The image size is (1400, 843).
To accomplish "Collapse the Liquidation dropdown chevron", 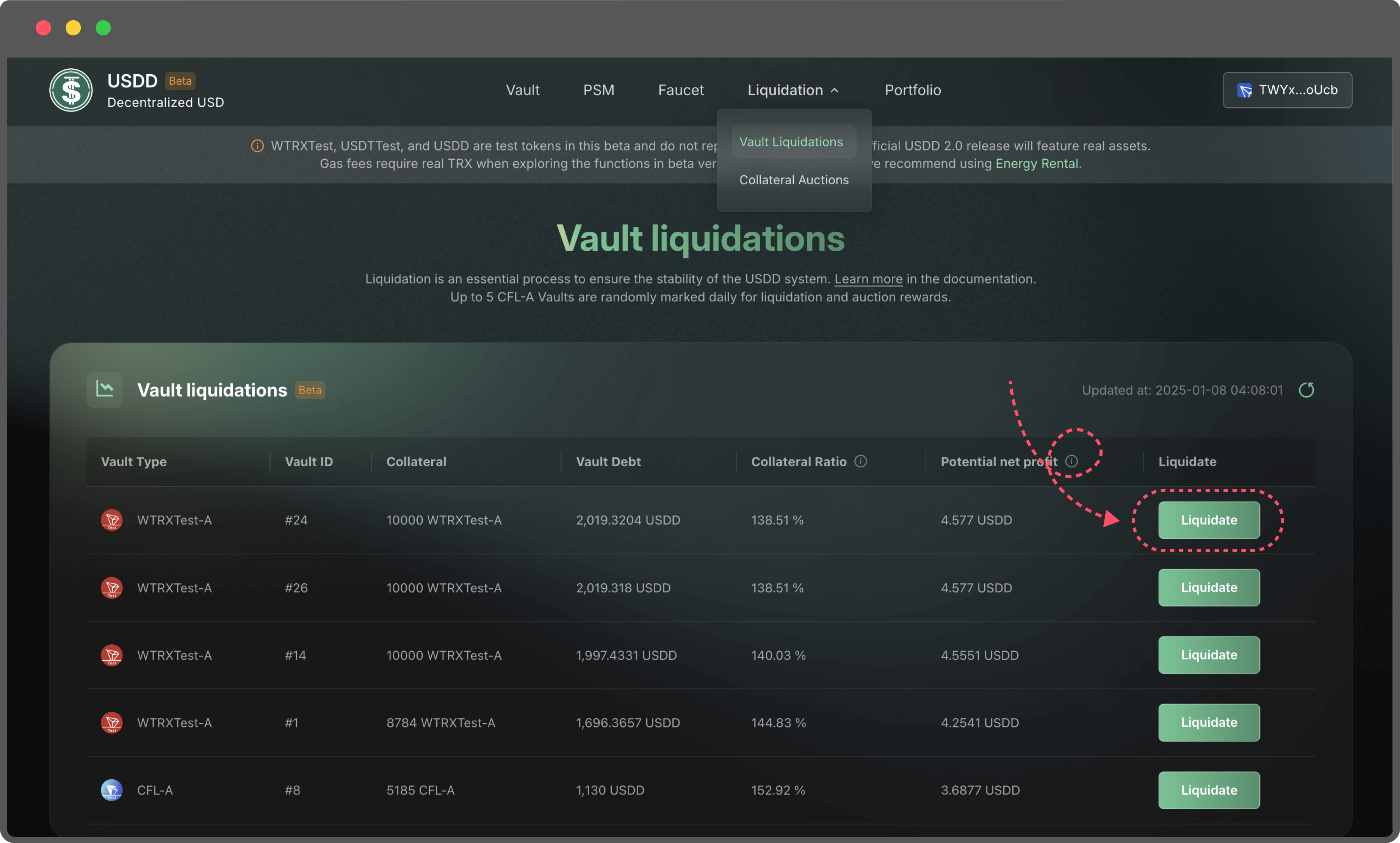I will coord(834,90).
